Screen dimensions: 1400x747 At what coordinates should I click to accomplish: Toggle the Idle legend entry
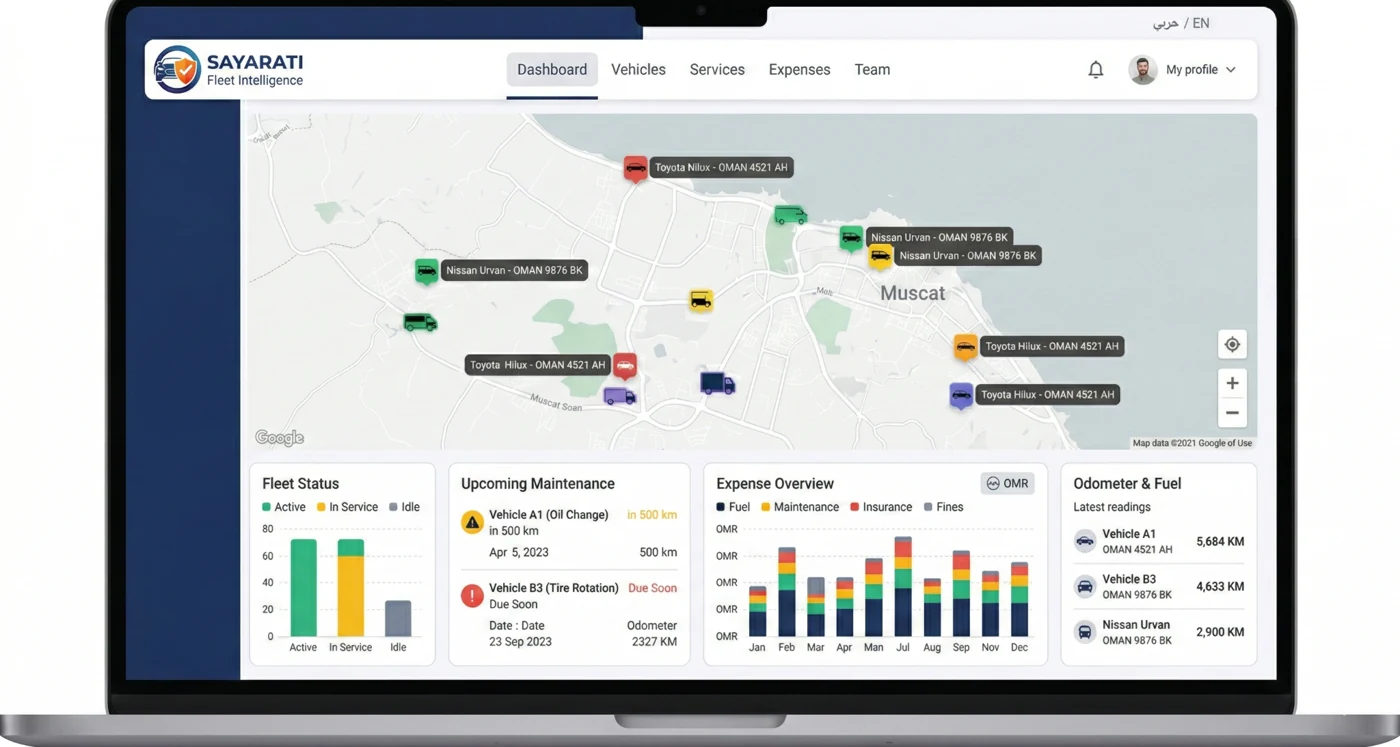tap(404, 507)
